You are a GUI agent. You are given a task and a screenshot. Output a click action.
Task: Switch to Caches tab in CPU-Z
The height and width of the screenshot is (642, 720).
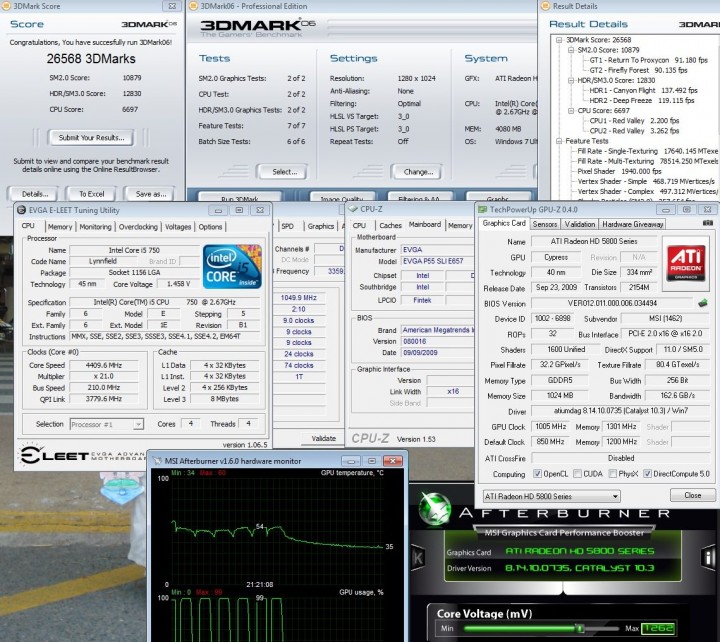coord(390,225)
